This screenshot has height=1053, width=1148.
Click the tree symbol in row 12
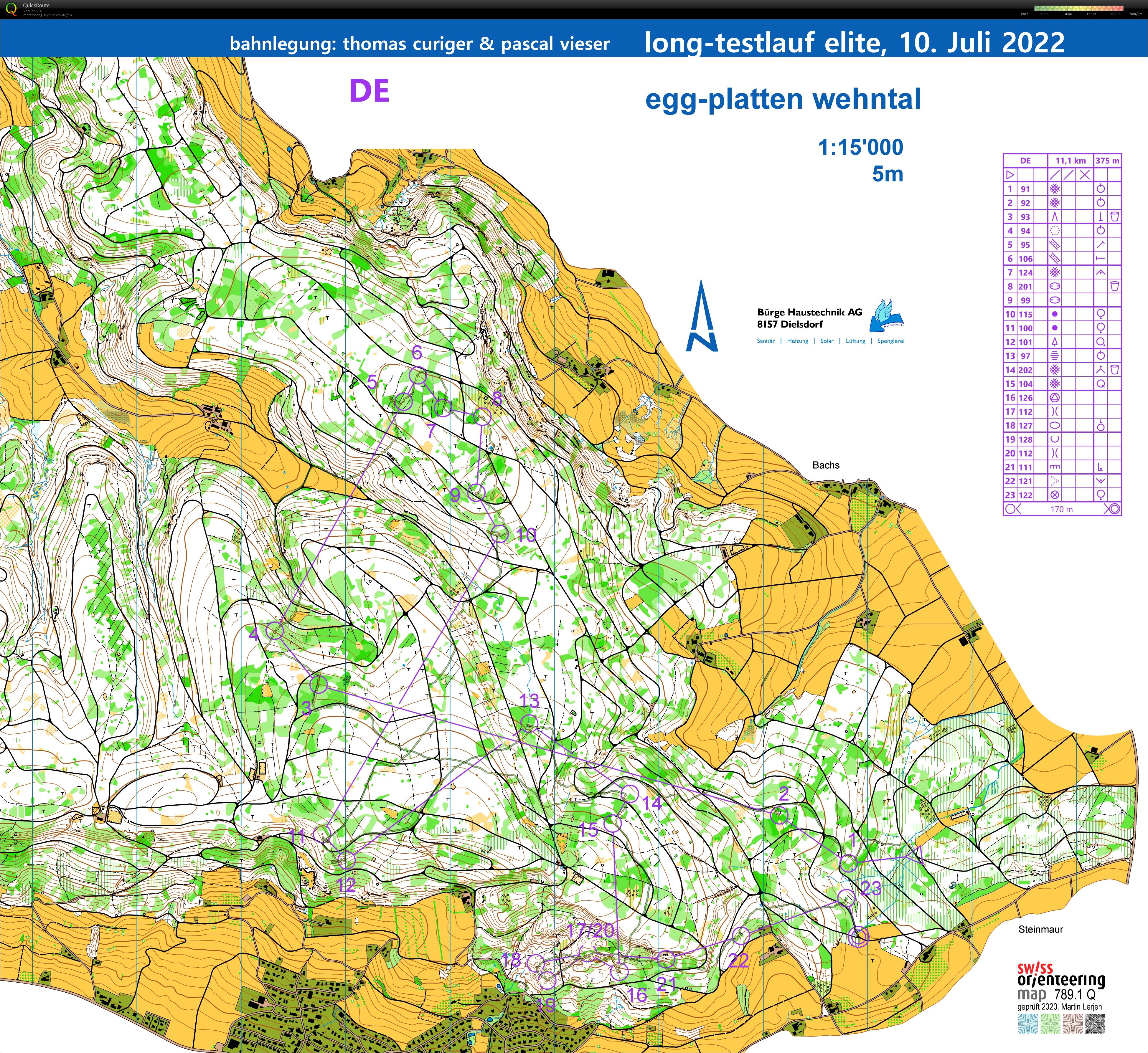pyautogui.click(x=1055, y=342)
